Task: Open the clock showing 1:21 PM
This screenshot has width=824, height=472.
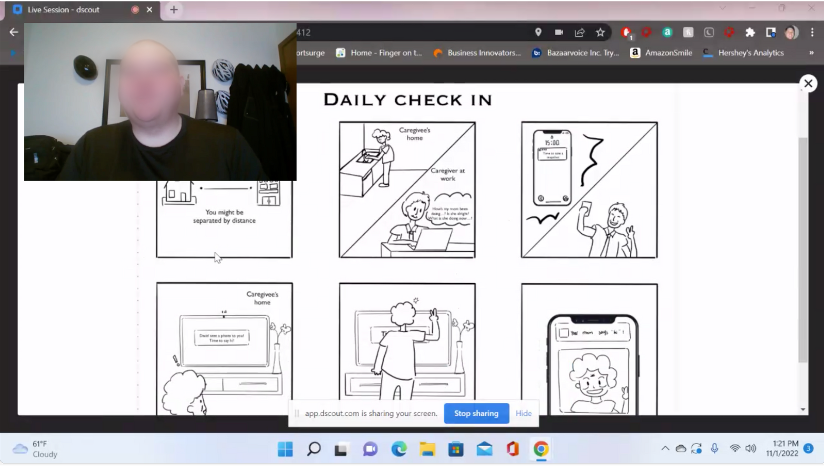Action: (x=782, y=448)
